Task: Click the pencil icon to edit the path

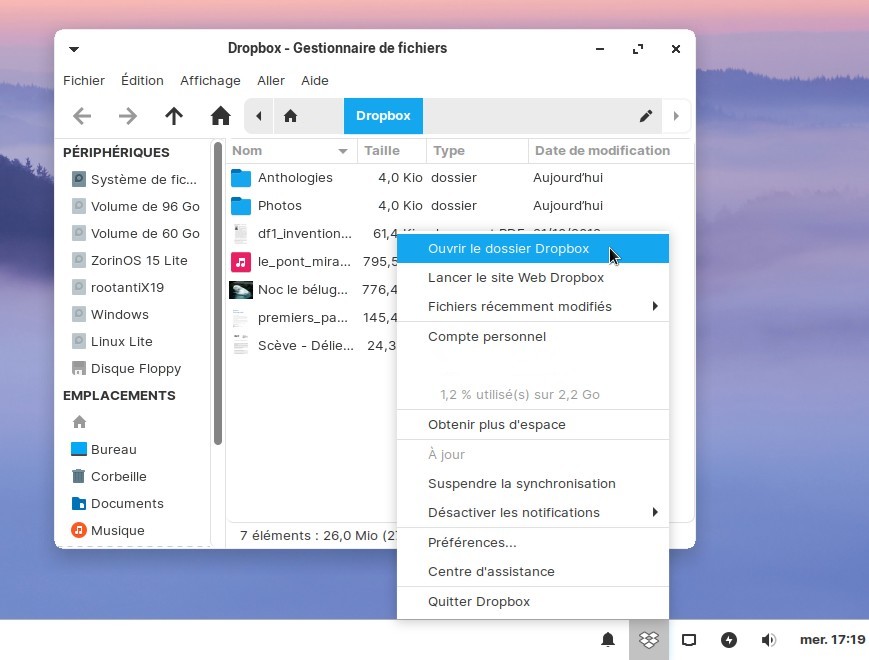Action: click(x=646, y=116)
